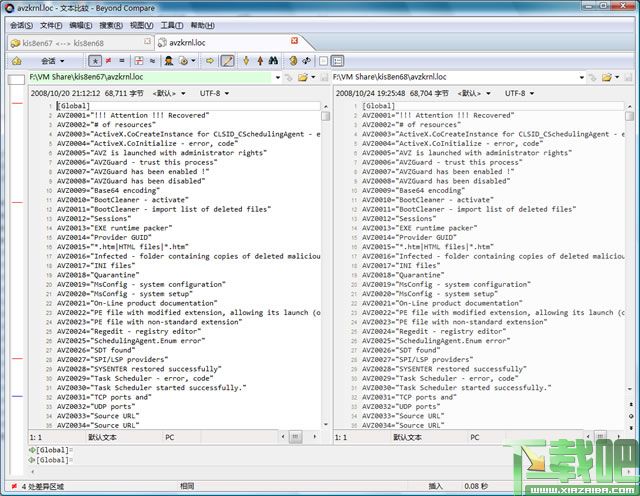
Task: Click the left pane horizontal scrollbar thumb
Action: click(295, 437)
